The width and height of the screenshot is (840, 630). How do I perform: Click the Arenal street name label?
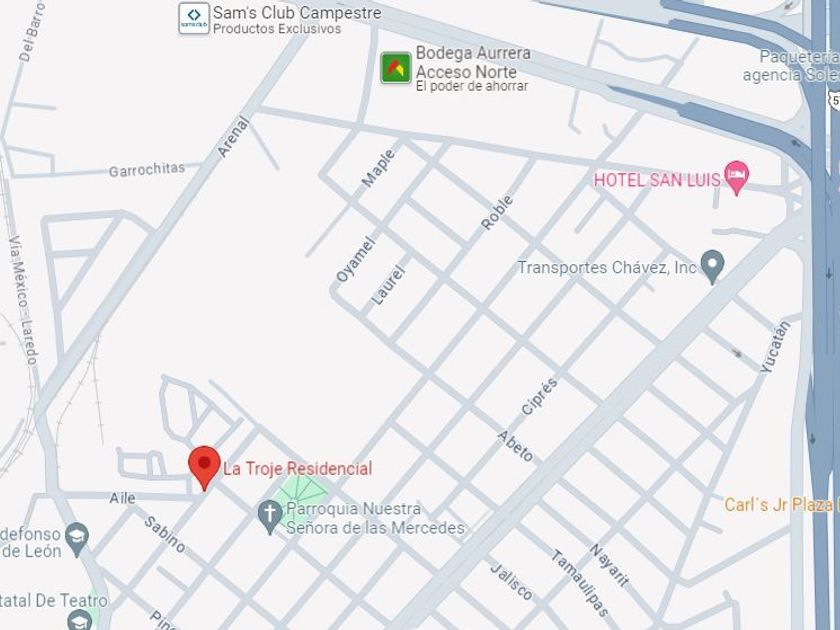(233, 137)
